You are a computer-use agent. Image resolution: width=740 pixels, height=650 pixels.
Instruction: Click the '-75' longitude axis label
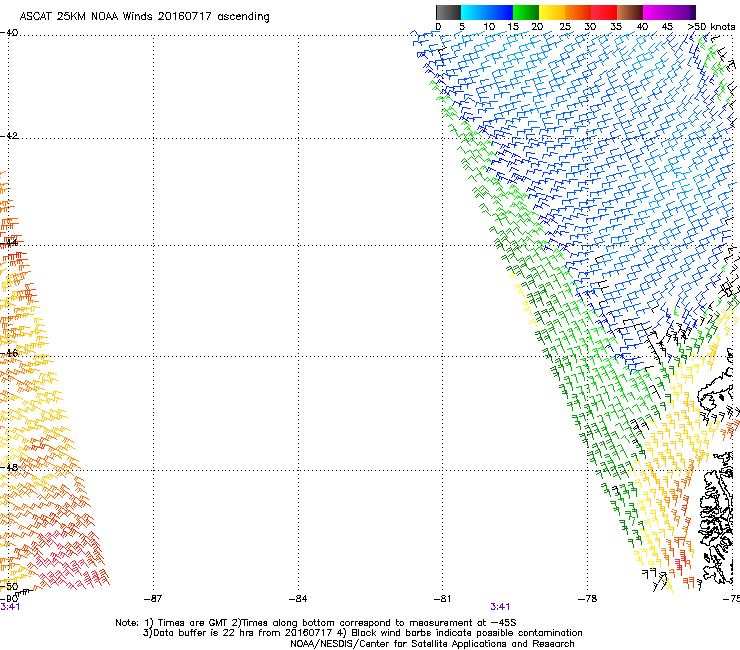732,599
